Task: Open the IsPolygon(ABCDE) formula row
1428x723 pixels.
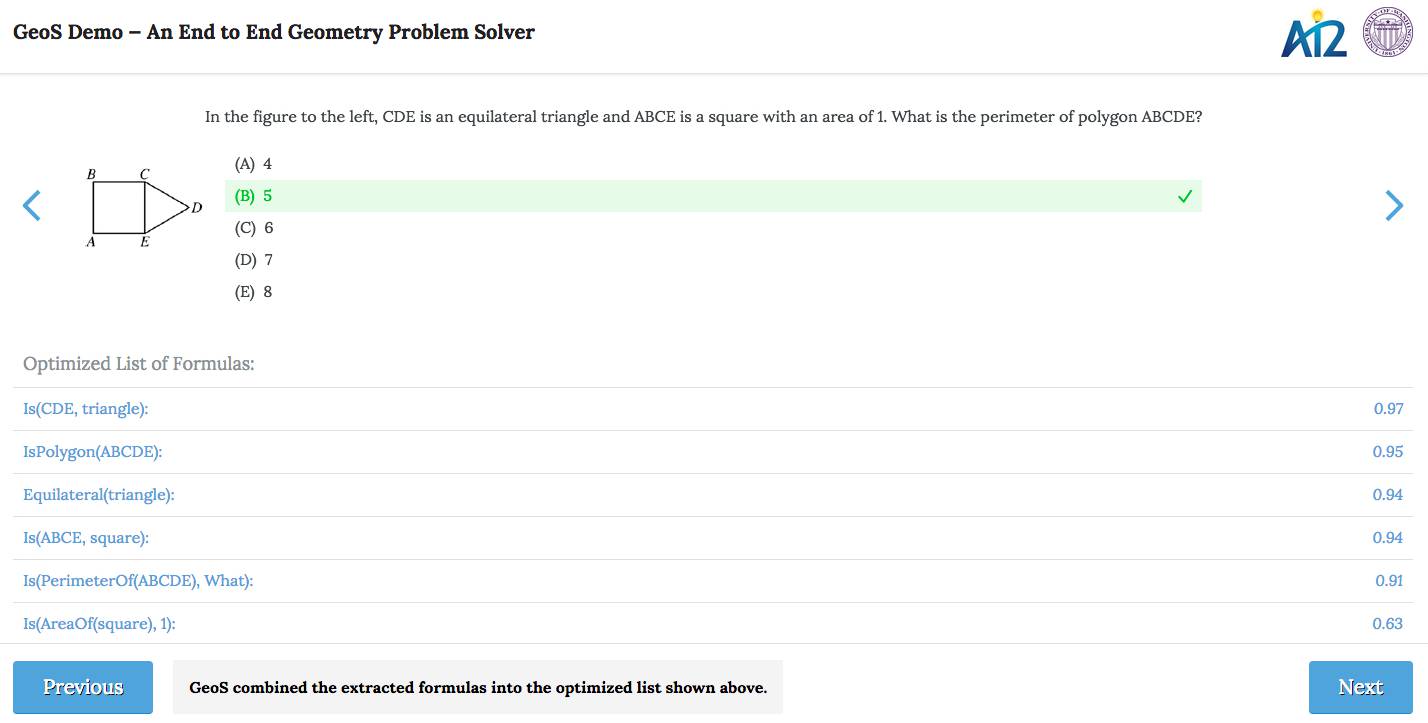Action: (93, 452)
